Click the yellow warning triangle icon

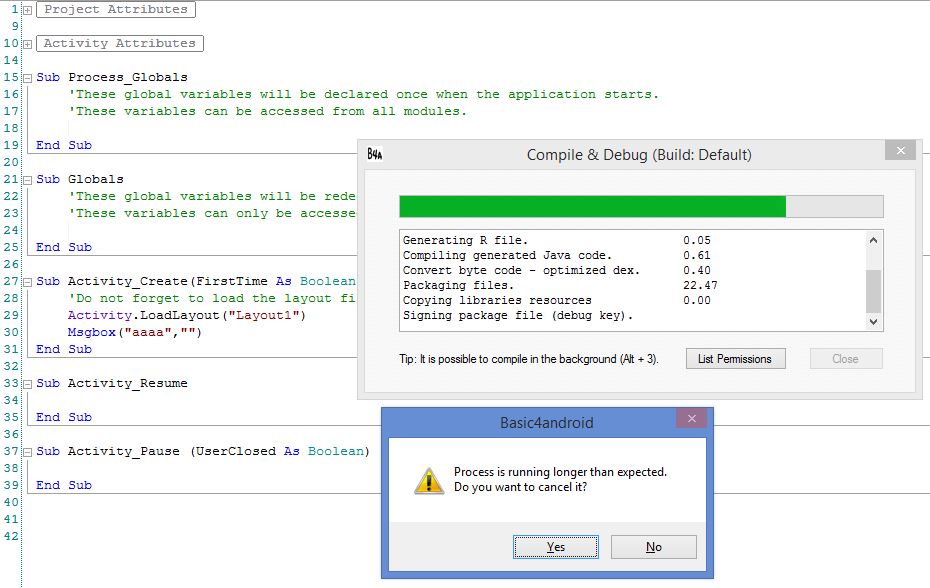(429, 481)
